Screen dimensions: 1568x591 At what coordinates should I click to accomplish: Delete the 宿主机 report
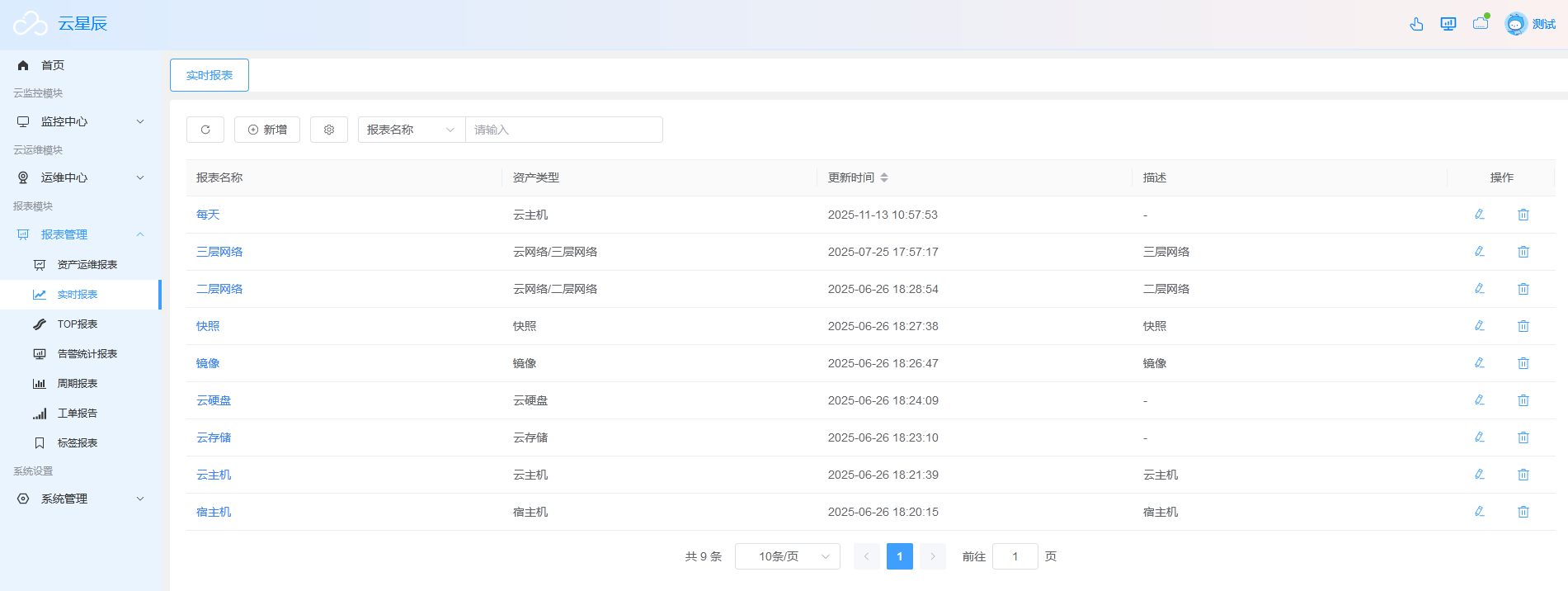[1523, 512]
